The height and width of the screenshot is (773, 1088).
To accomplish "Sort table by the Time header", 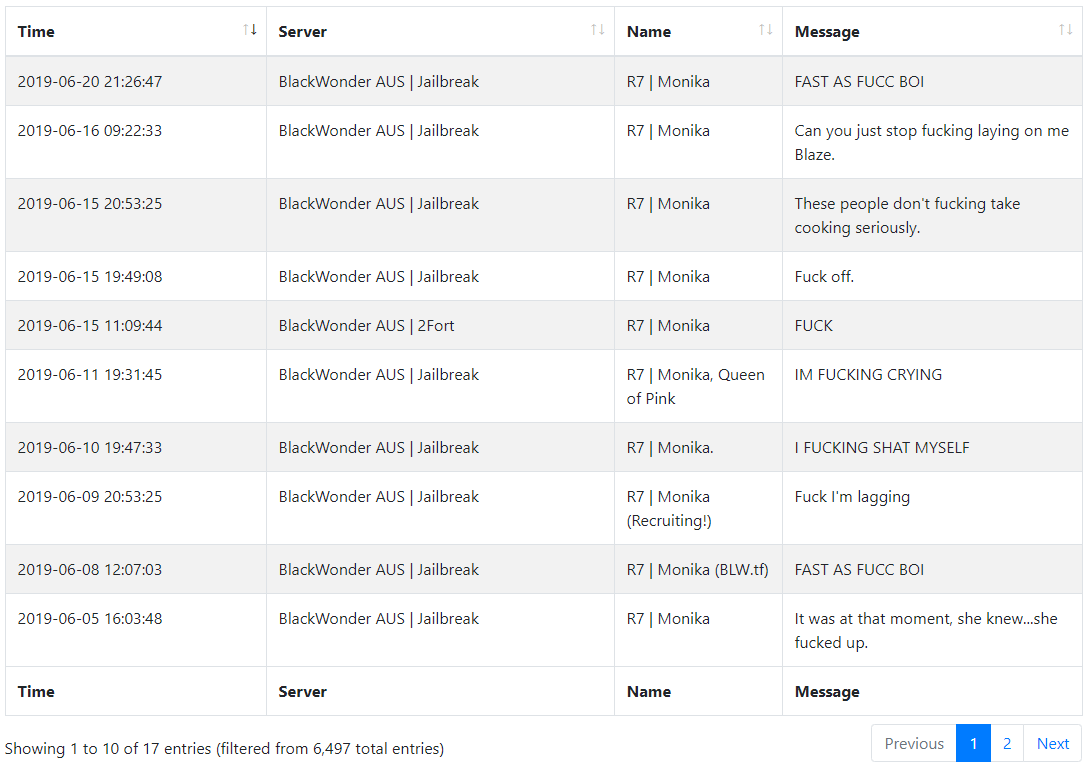I will tap(136, 32).
